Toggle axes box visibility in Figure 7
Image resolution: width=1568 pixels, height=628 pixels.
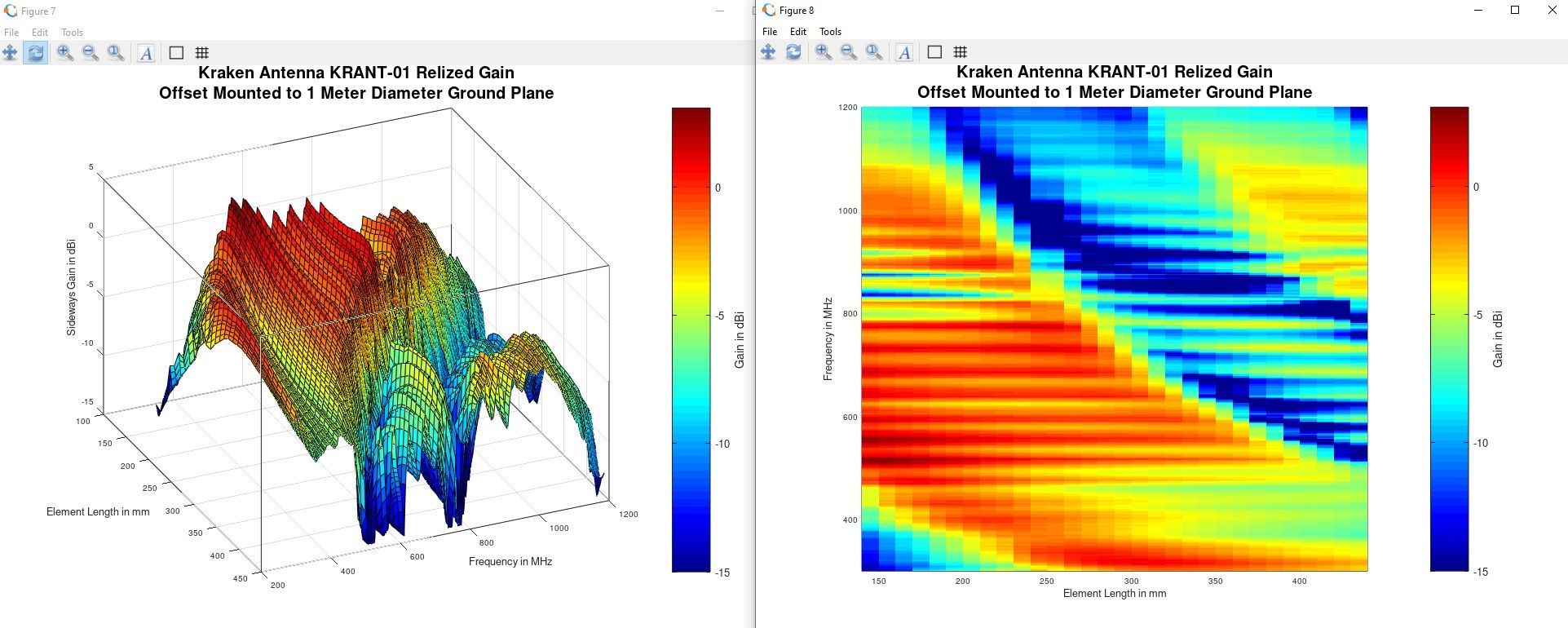[176, 53]
